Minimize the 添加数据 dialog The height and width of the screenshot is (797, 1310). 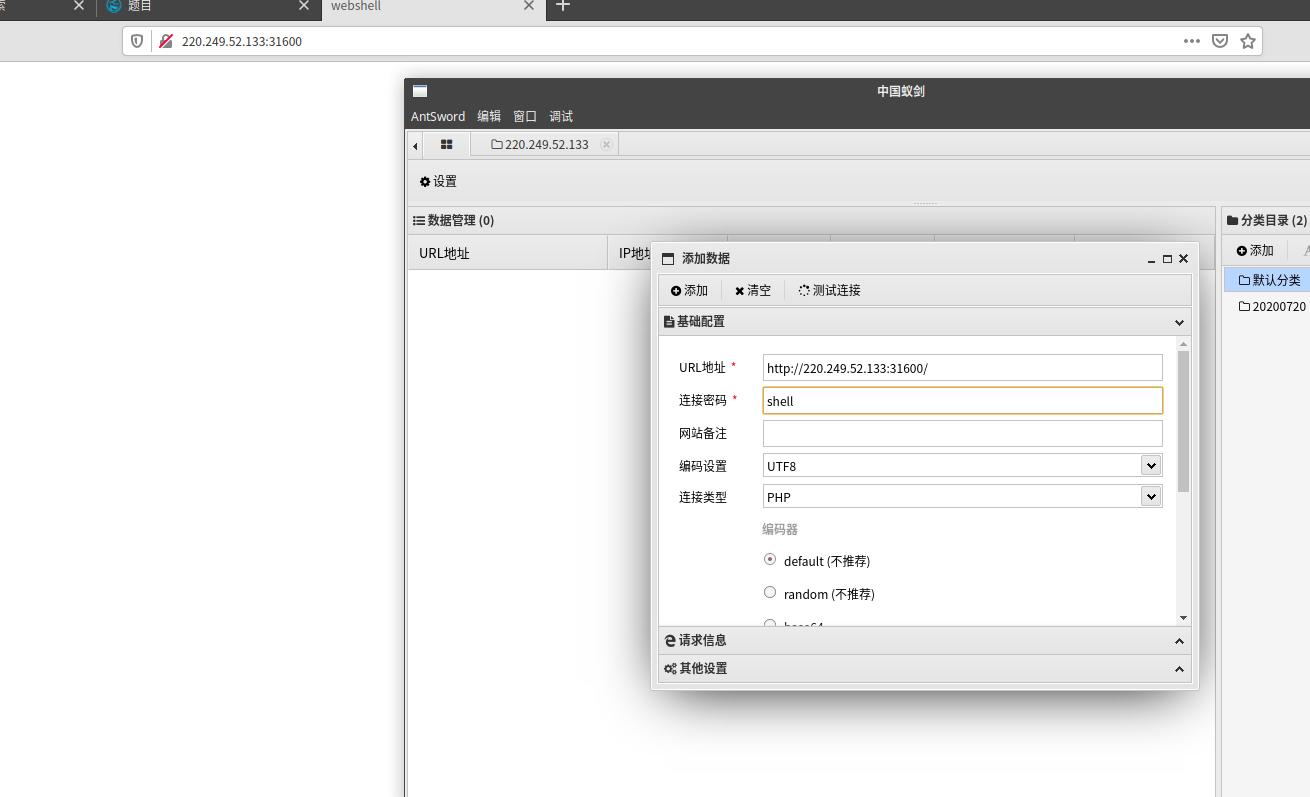point(1151,259)
